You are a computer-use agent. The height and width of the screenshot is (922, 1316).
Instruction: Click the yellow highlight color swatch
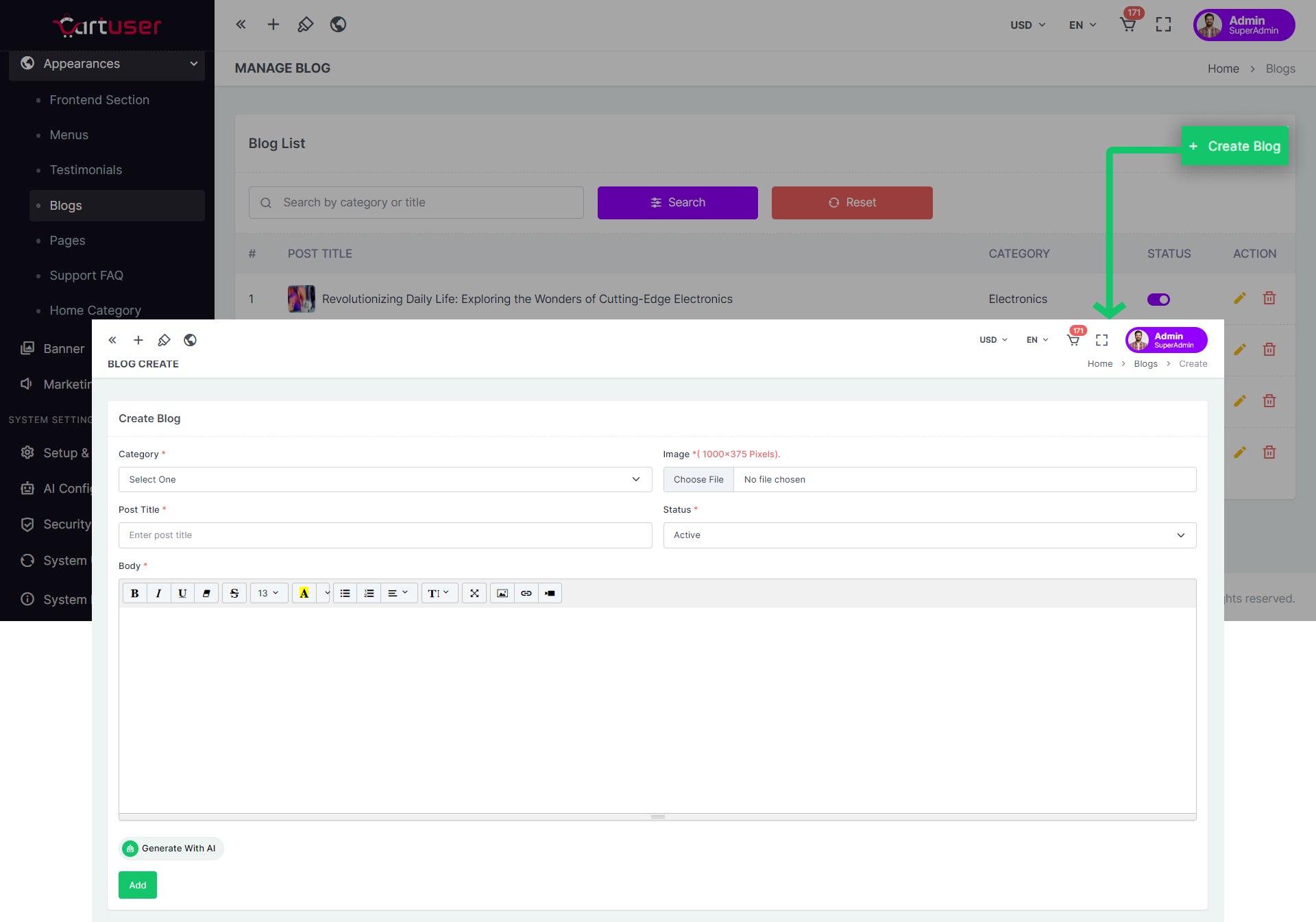click(304, 593)
